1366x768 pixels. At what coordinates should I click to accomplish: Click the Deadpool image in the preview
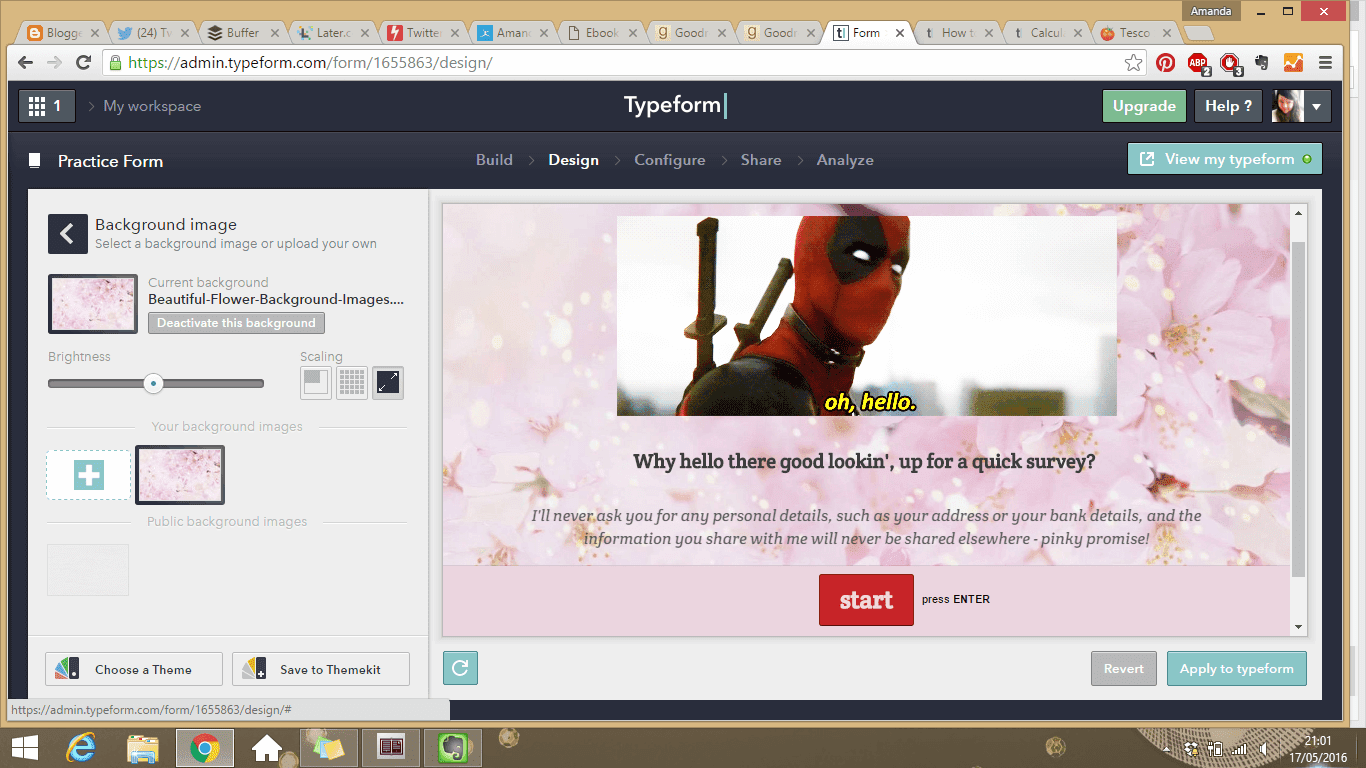866,316
